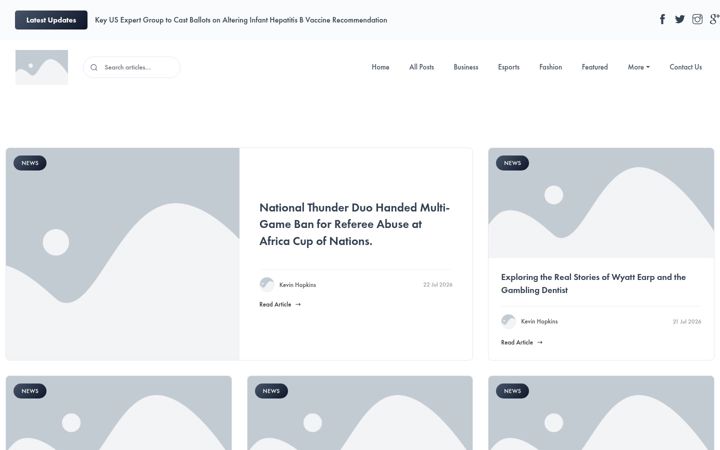Click Kevin Hopkins avatar in Wyatt Earp card
The width and height of the screenshot is (720, 450).
click(x=508, y=321)
